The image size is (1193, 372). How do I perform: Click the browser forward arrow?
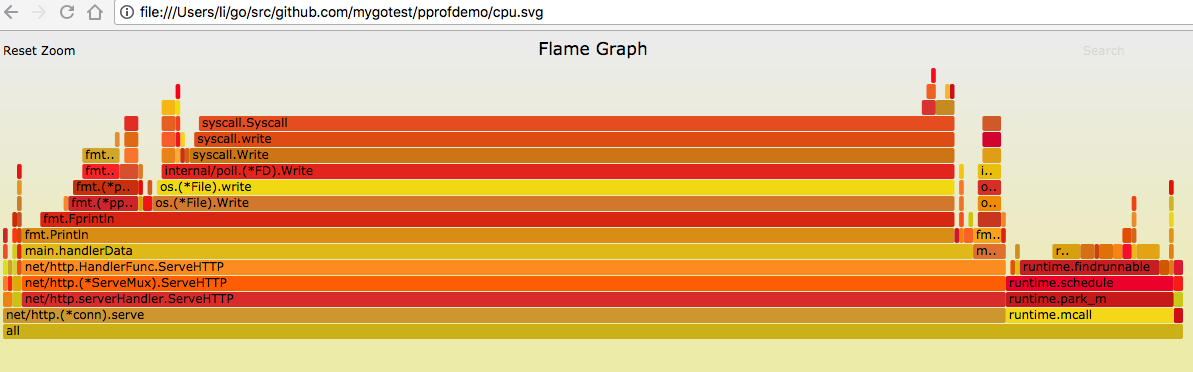(39, 12)
